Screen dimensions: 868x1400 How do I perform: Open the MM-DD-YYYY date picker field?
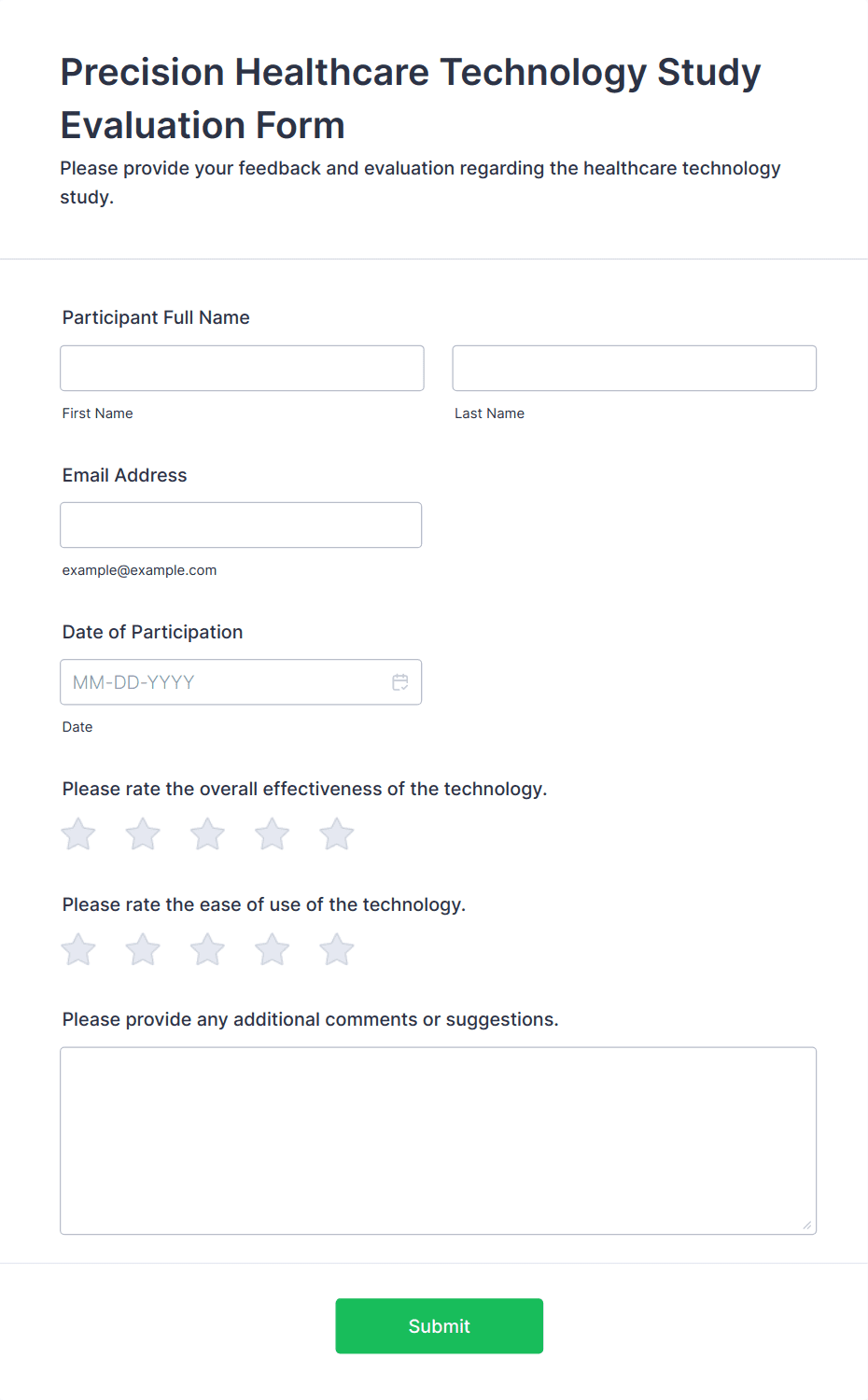tap(241, 682)
